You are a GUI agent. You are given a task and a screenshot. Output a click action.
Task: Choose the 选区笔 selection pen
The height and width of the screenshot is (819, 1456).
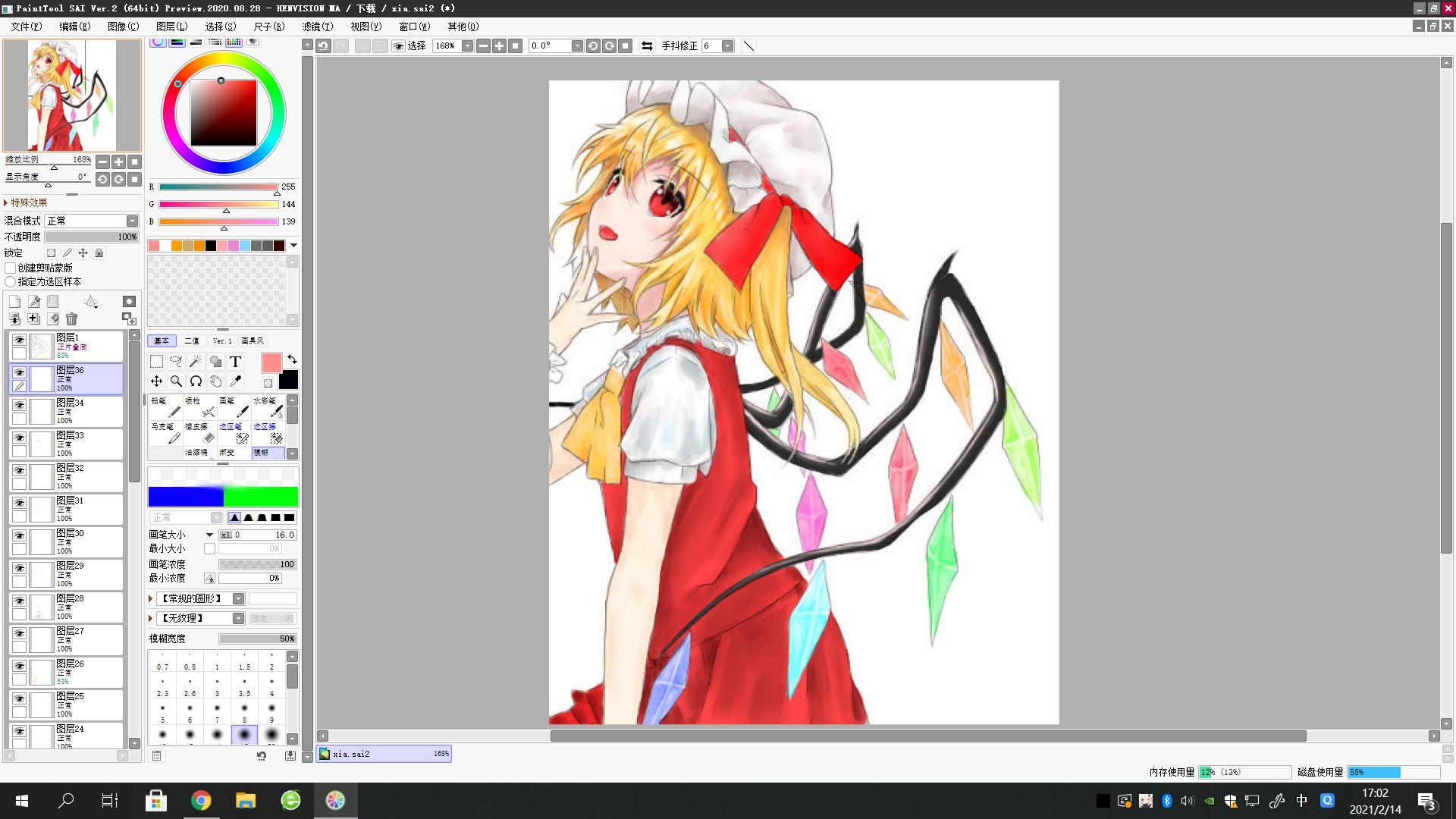click(234, 433)
